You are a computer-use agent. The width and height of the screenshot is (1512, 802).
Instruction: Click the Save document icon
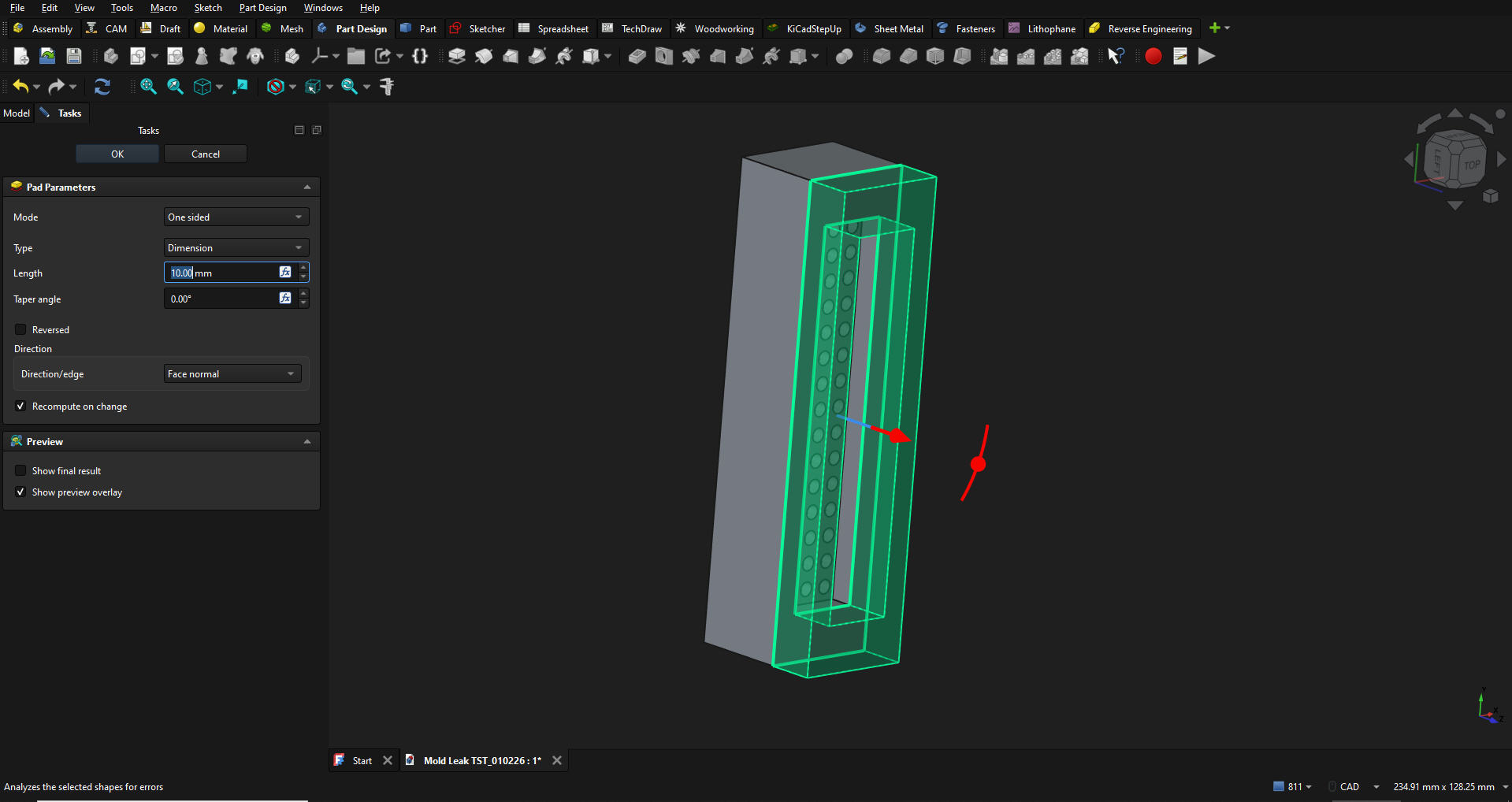[x=74, y=56]
